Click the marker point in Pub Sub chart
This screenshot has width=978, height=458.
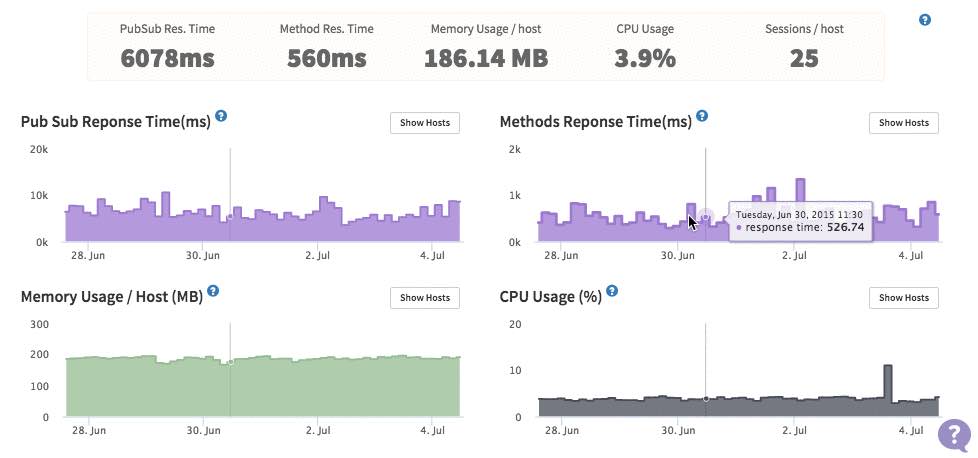(230, 217)
